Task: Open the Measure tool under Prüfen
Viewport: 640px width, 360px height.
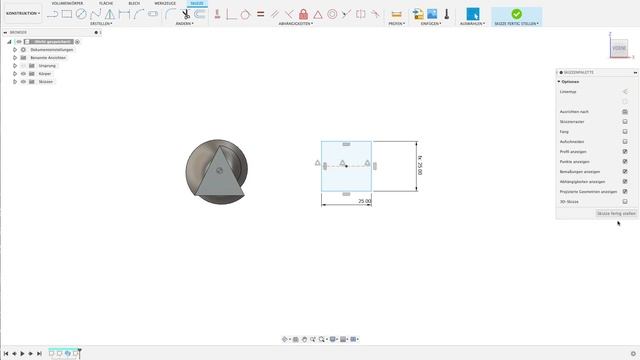Action: click(x=396, y=14)
